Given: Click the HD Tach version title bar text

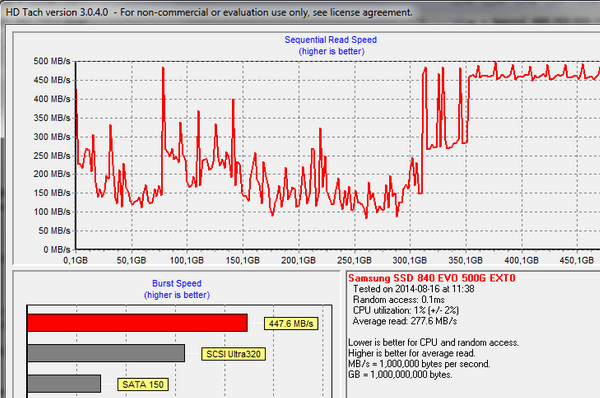Looking at the screenshot, I should 209,12.
